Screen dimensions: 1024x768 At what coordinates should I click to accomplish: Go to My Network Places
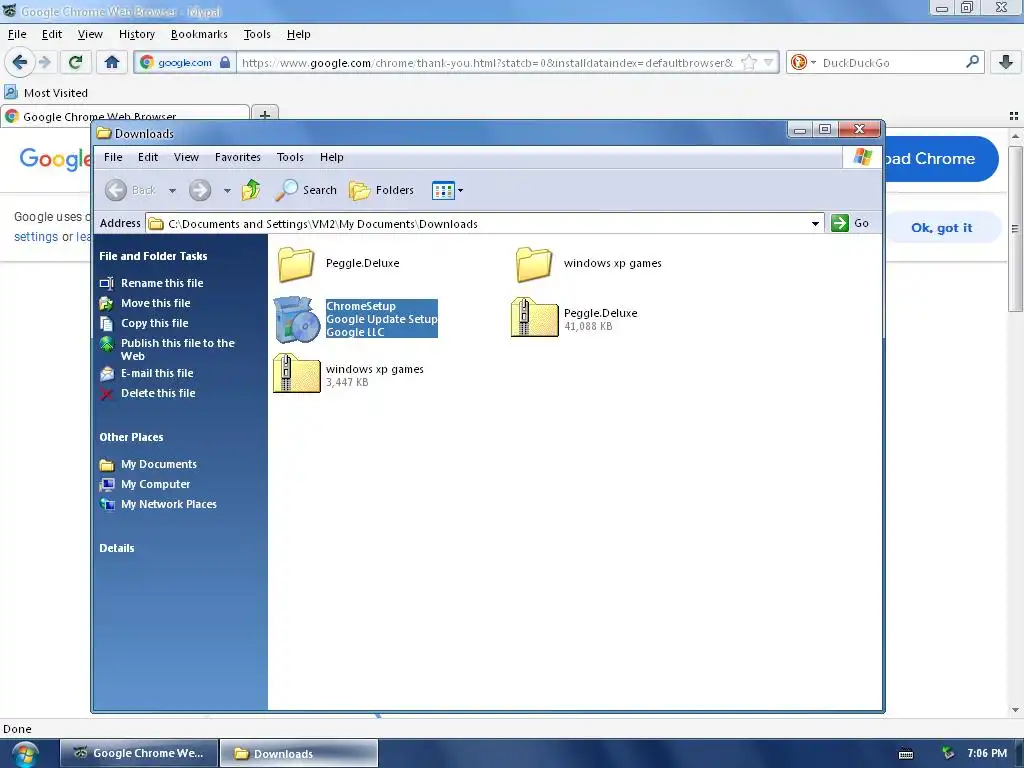(168, 504)
